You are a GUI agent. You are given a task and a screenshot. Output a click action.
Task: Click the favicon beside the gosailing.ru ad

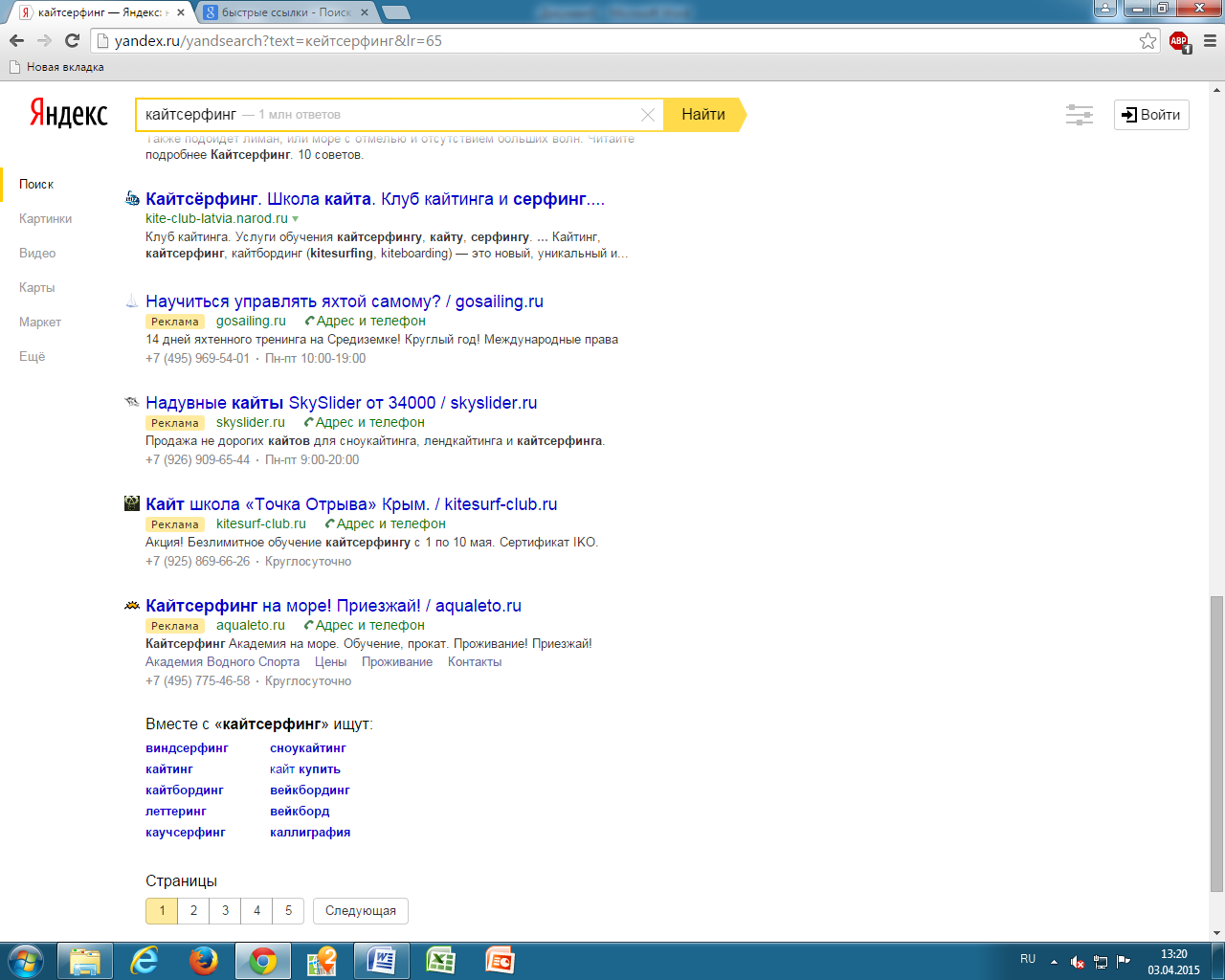[x=133, y=301]
